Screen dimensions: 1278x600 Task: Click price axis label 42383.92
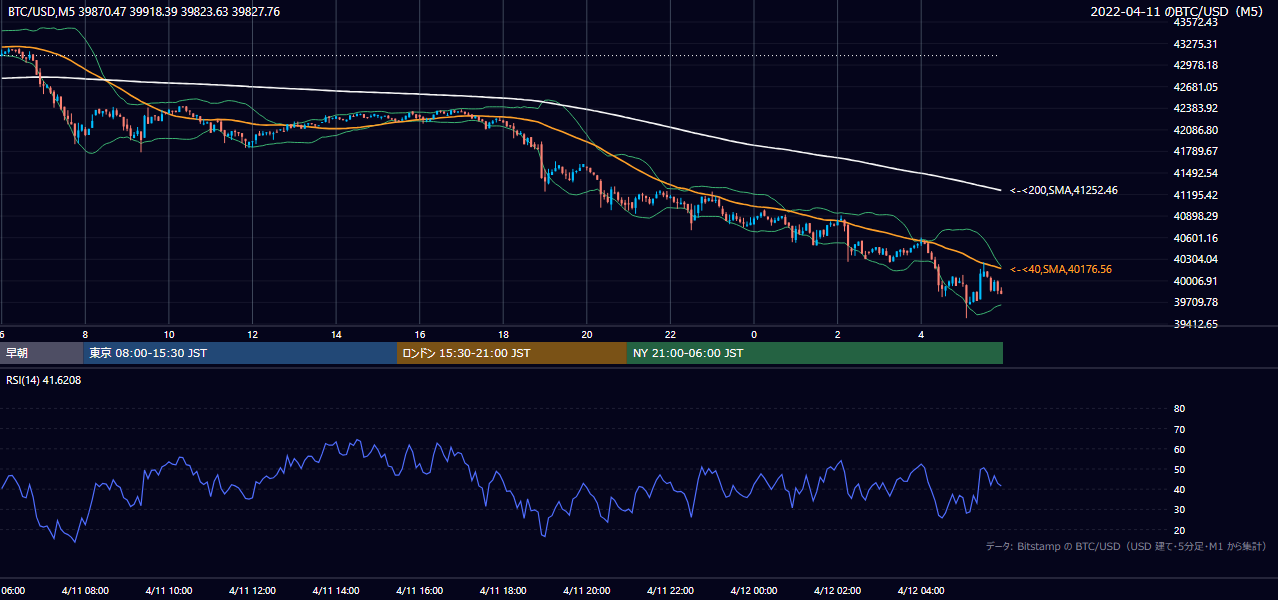click(1195, 108)
